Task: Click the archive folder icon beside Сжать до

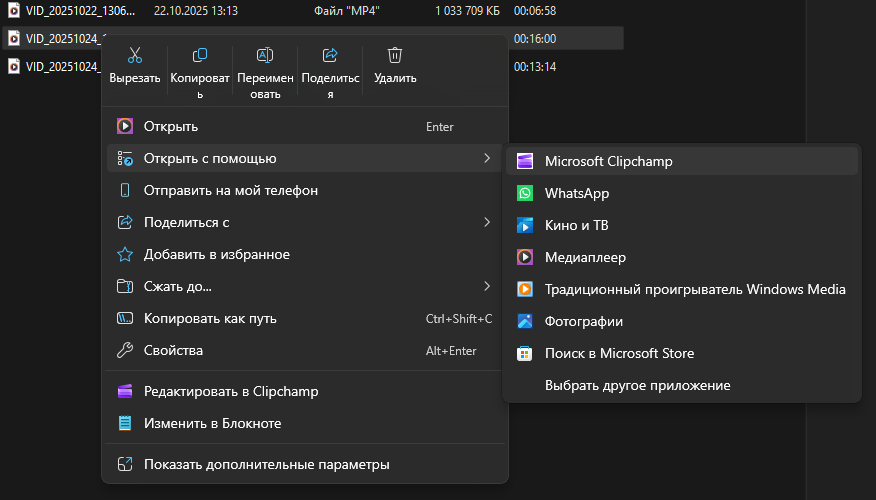Action: tap(125, 286)
